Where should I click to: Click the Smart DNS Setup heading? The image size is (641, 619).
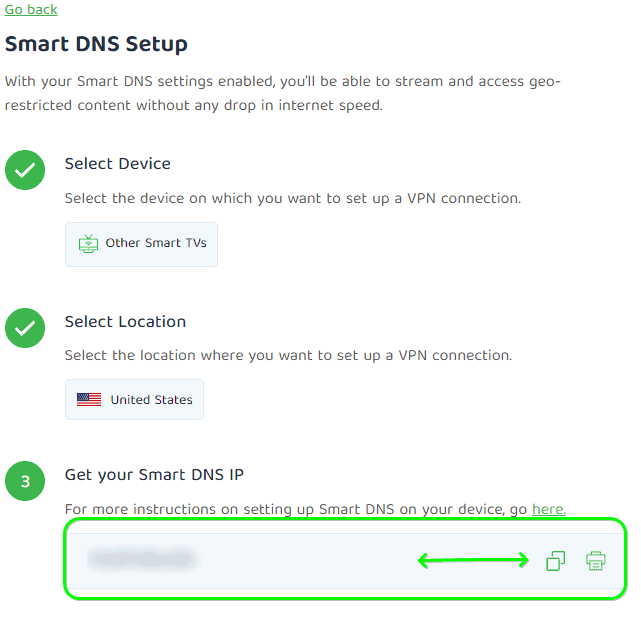pyautogui.click(x=96, y=44)
